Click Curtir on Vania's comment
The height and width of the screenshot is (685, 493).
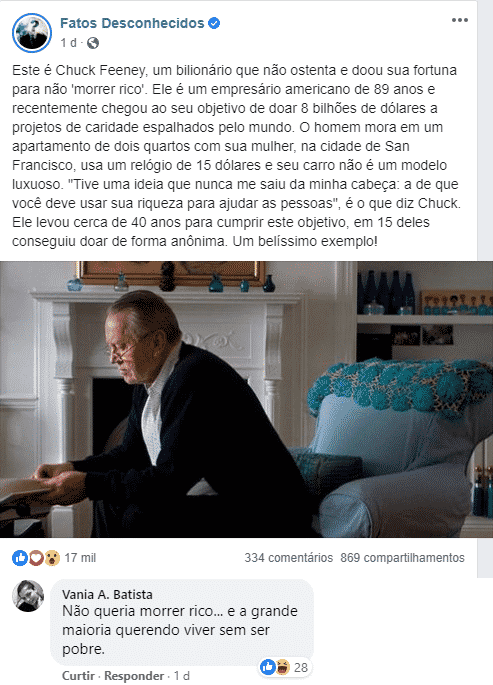[x=78, y=676]
